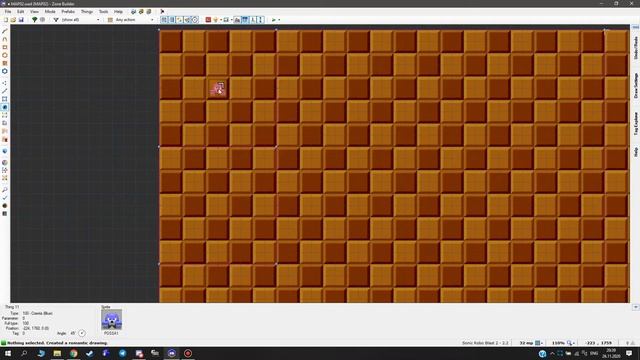Open the Telegram icon in taskbar
The height and width of the screenshot is (360, 640).
[x=122, y=353]
